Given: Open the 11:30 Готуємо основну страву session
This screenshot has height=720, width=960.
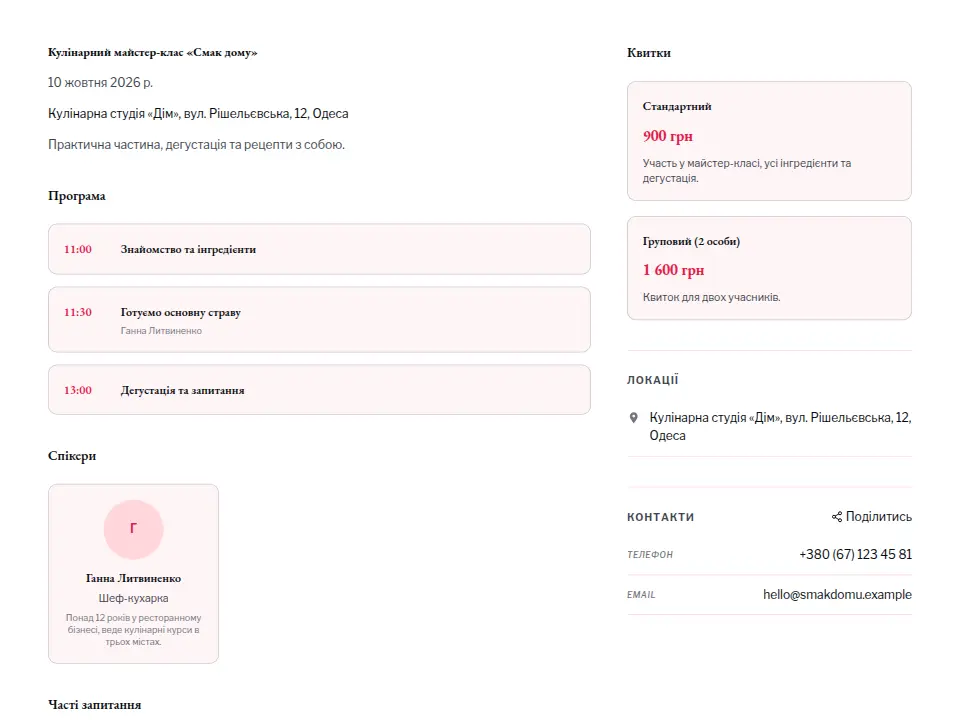Looking at the screenshot, I should pos(319,320).
